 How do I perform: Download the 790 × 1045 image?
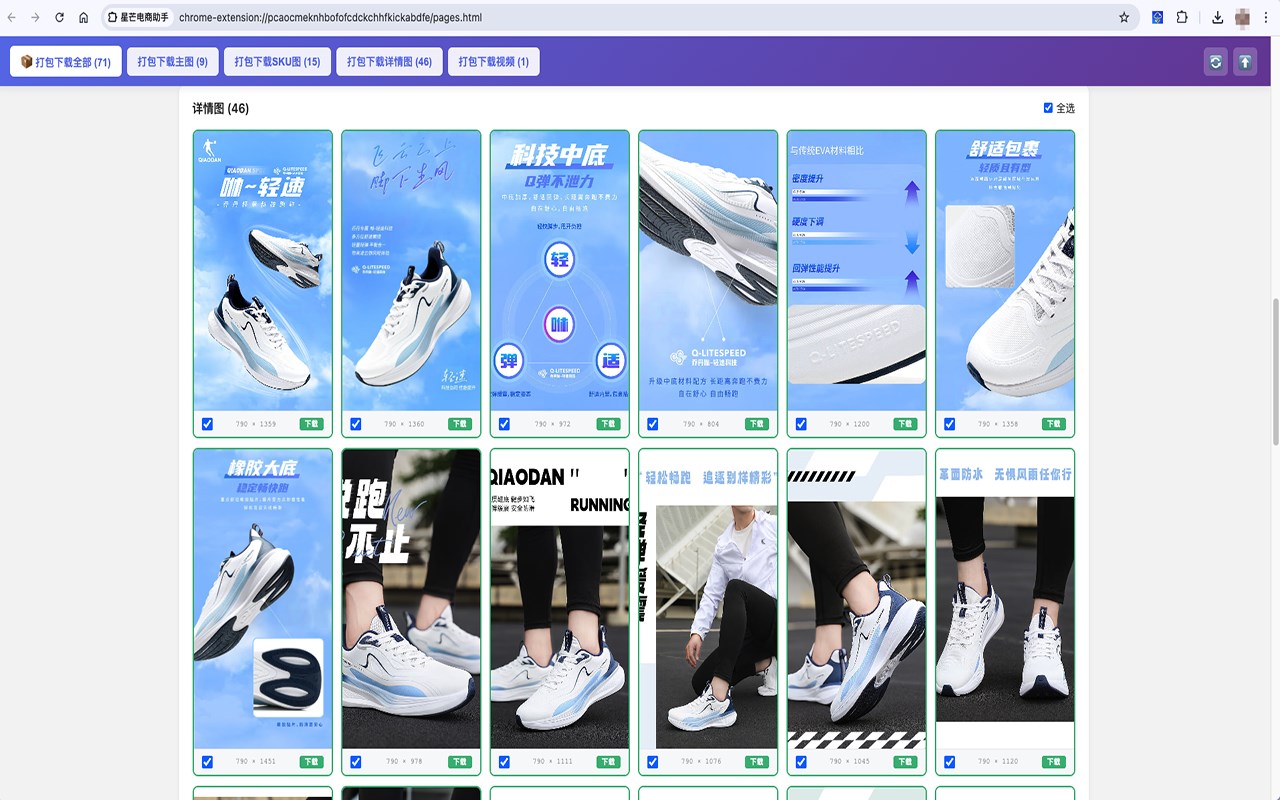coord(905,762)
